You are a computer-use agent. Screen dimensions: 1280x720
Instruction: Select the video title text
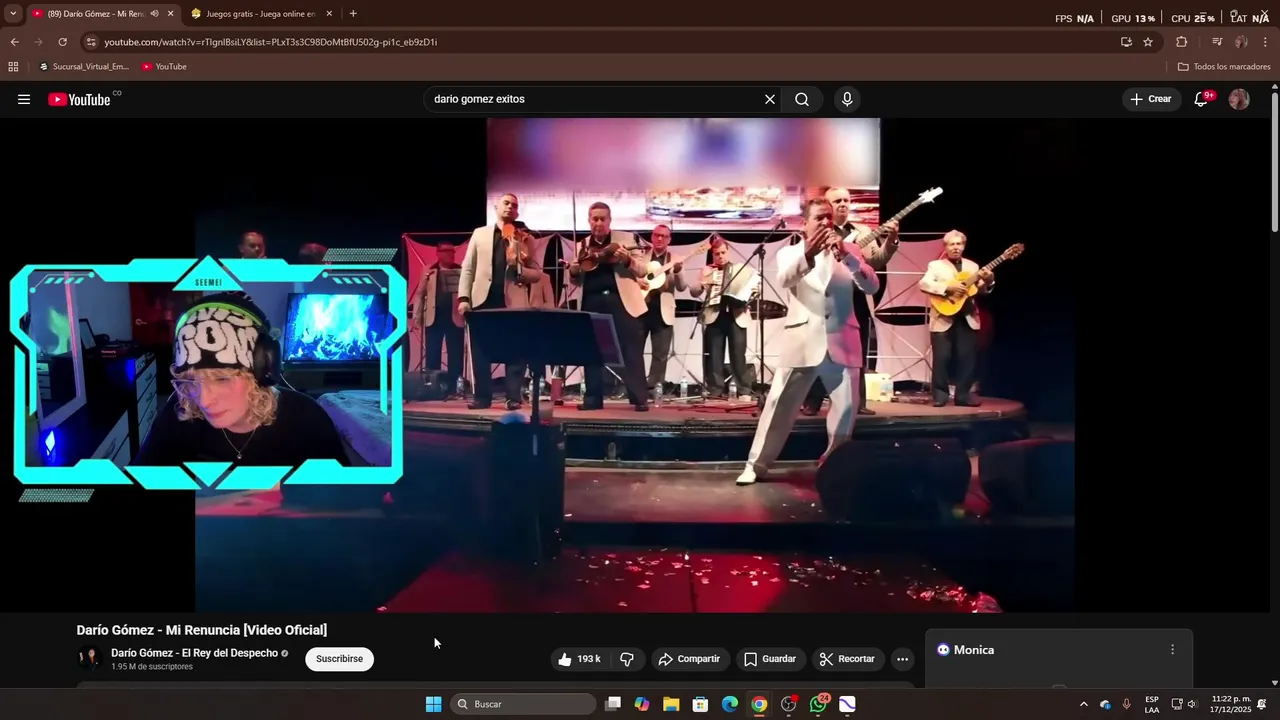(x=202, y=630)
